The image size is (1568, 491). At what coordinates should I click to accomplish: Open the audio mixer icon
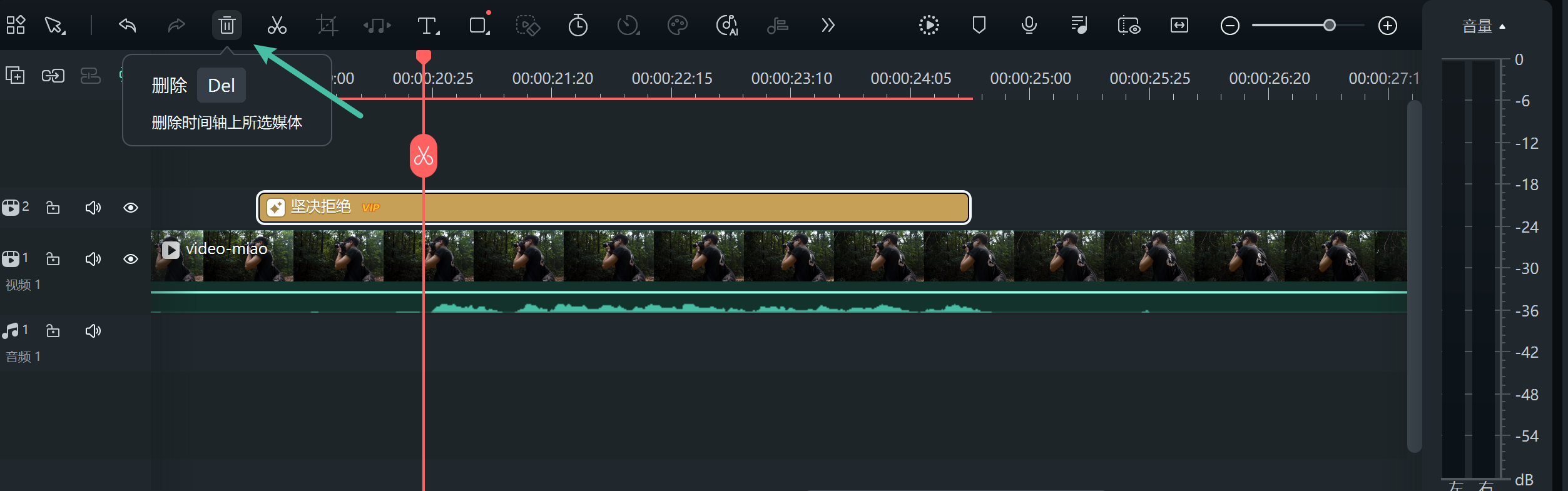coord(1079,25)
